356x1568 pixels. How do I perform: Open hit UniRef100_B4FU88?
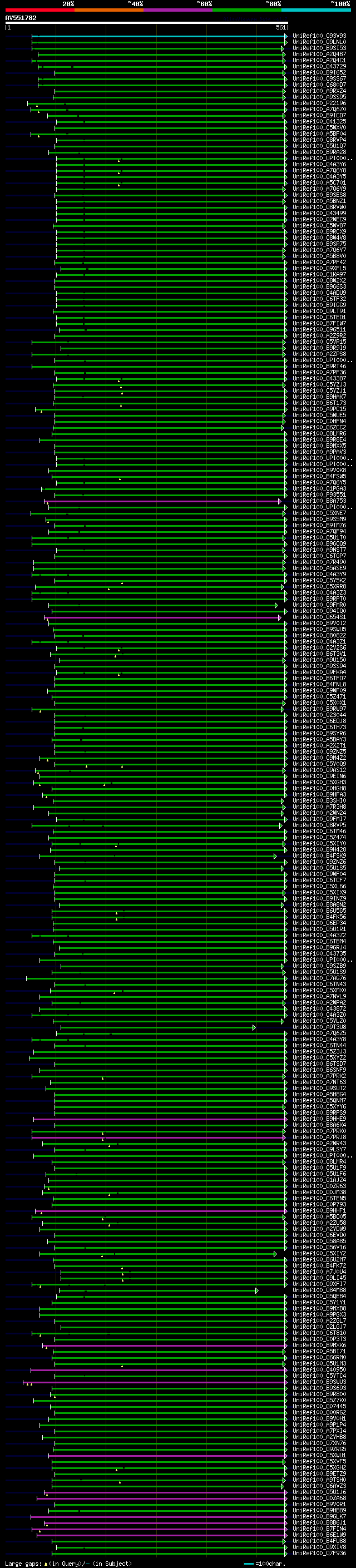[319, 1541]
